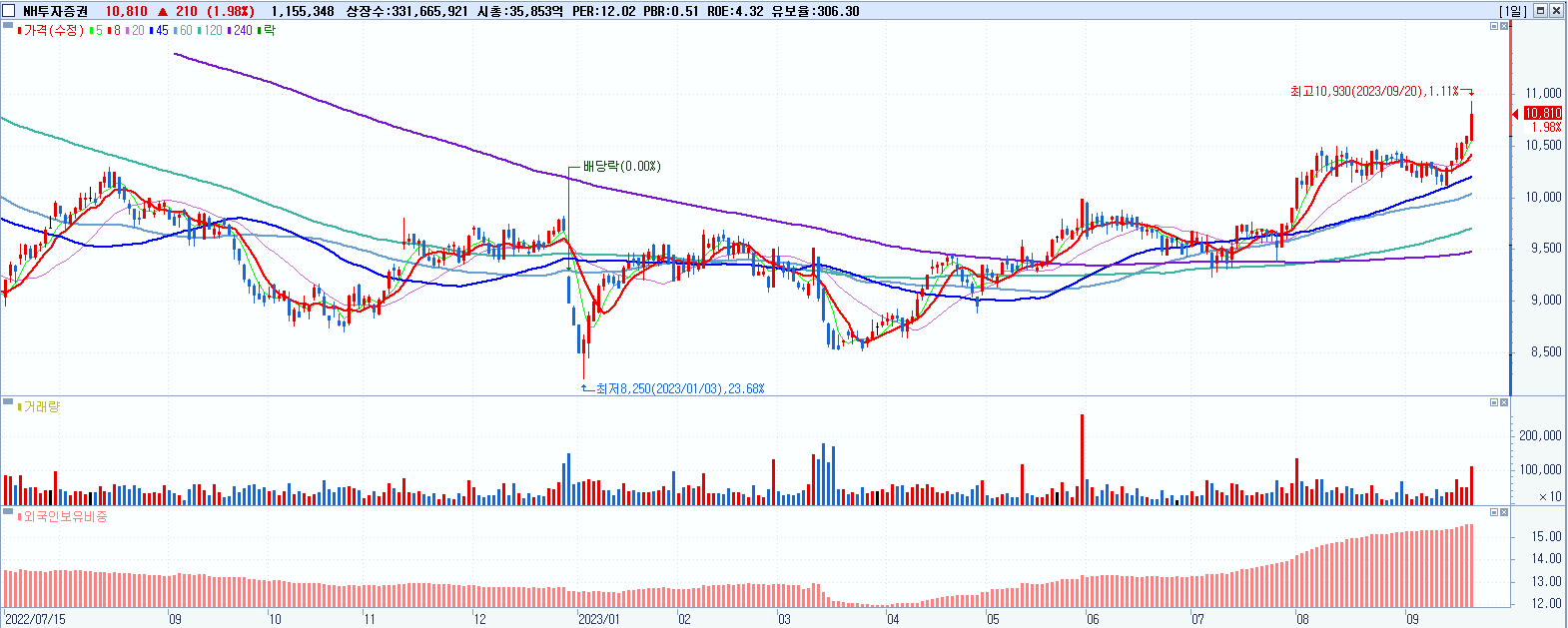The width and height of the screenshot is (1568, 628).
Task: Select the 120-day moving average legend
Action: (211, 31)
